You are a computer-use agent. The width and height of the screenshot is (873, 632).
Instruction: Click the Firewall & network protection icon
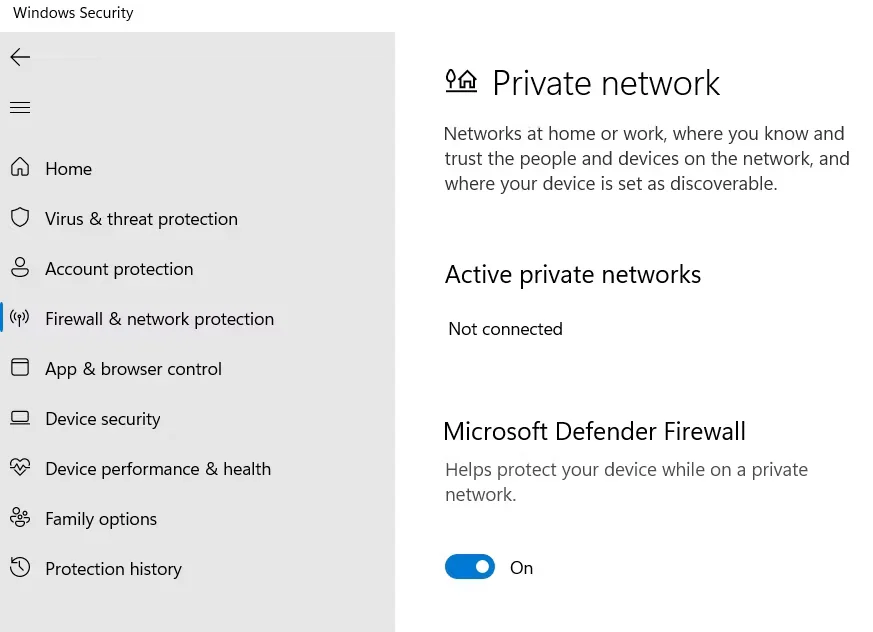(x=20, y=318)
